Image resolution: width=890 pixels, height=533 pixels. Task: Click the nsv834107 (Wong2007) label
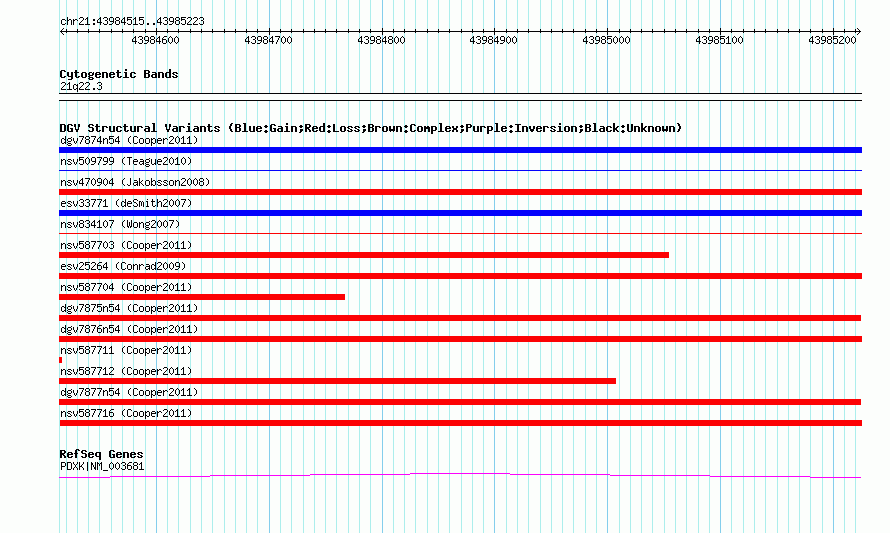click(120, 224)
